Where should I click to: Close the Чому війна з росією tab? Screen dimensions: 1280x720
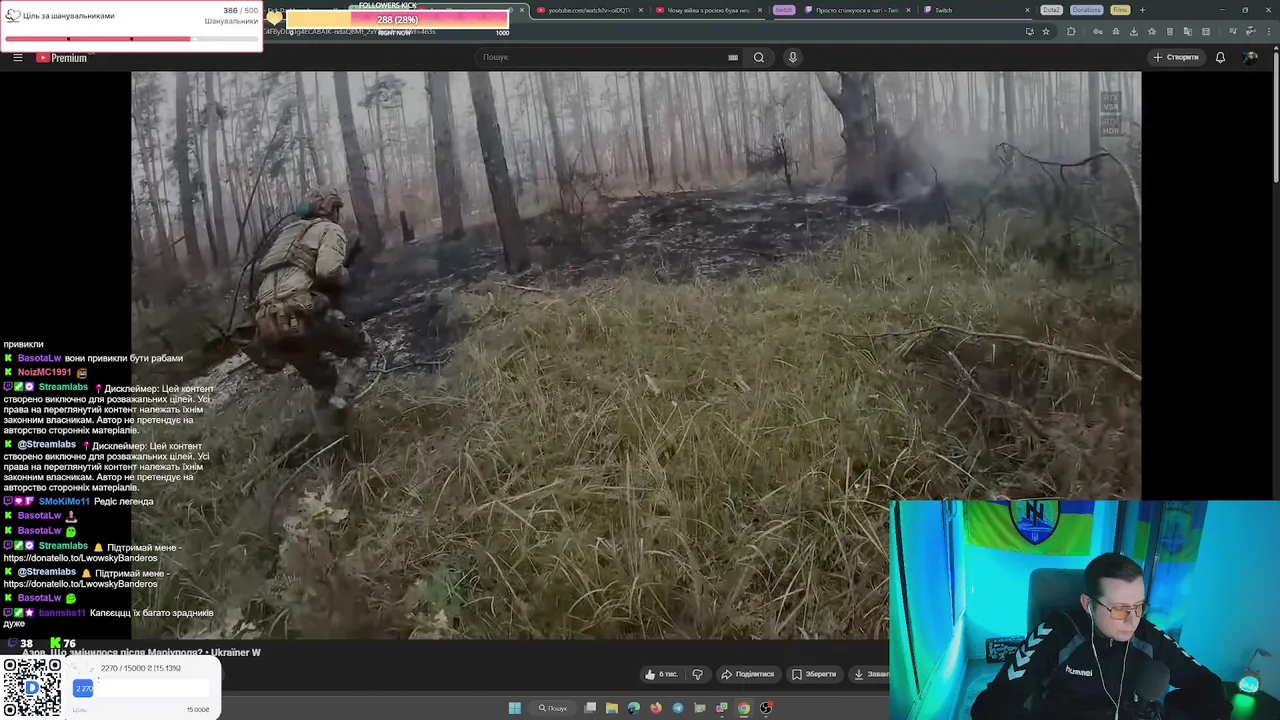(x=760, y=10)
